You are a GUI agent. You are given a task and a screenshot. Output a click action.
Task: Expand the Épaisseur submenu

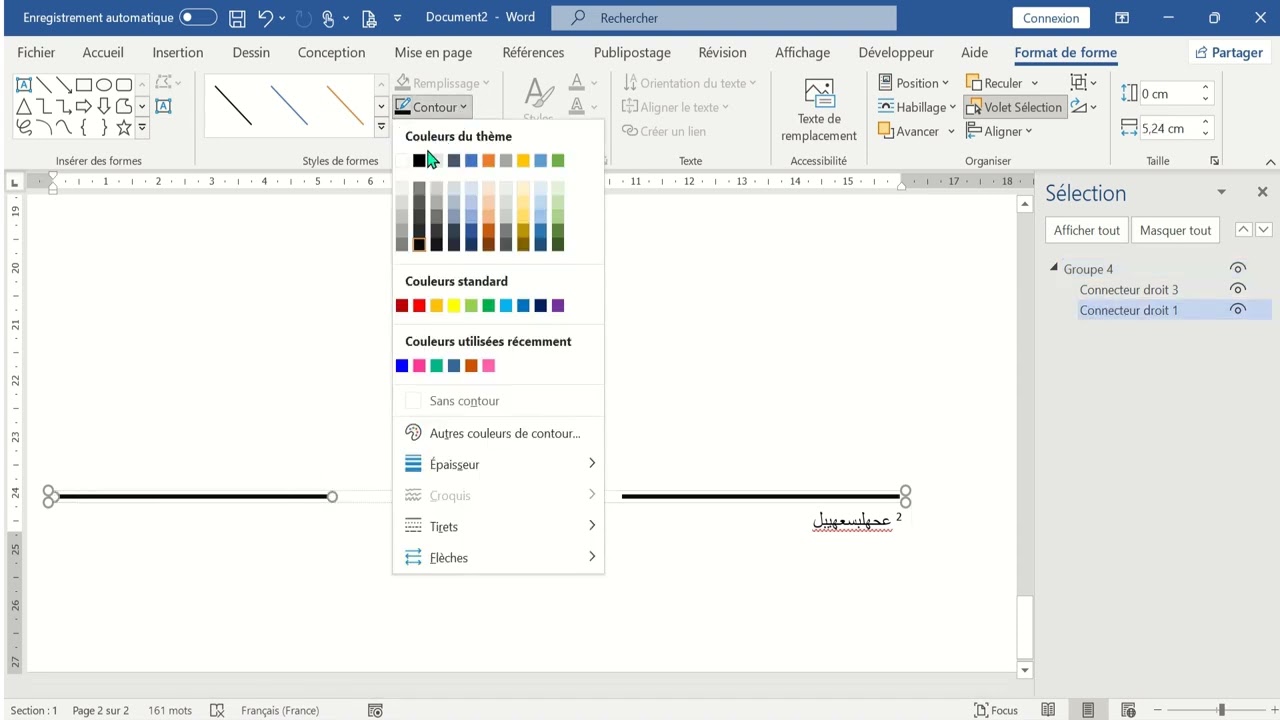coord(592,464)
